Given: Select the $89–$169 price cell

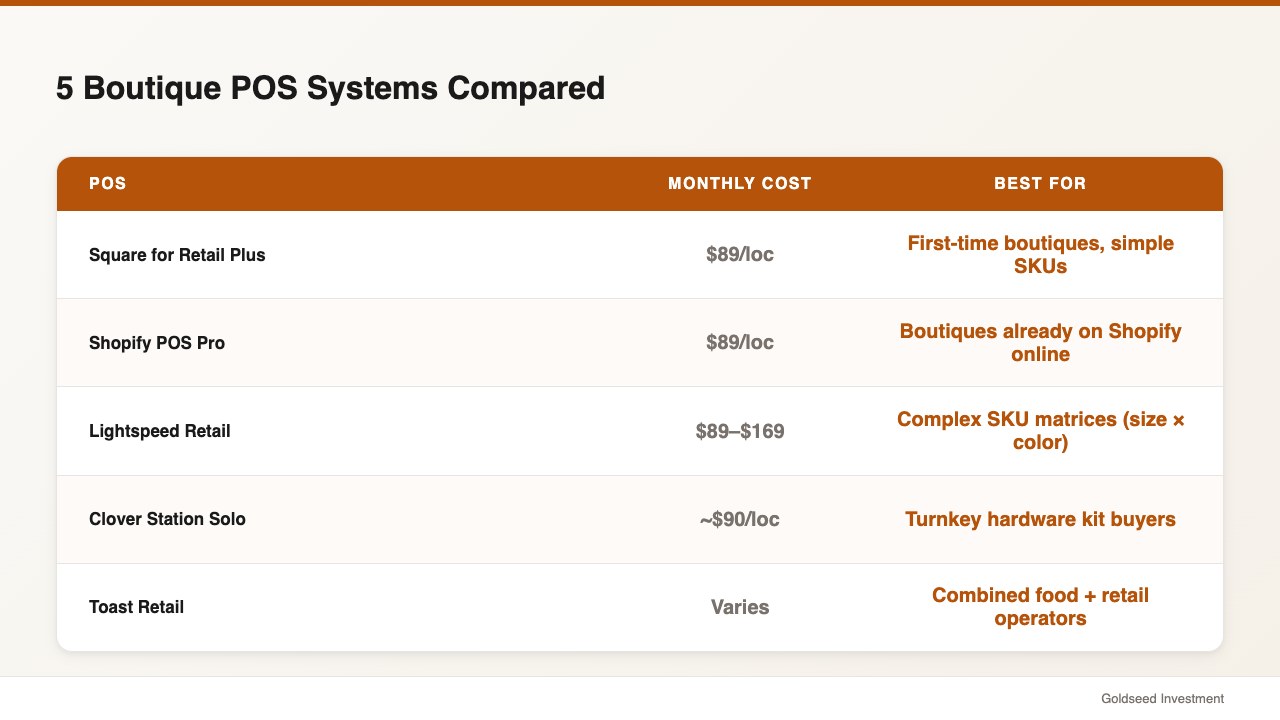Looking at the screenshot, I should (x=740, y=431).
